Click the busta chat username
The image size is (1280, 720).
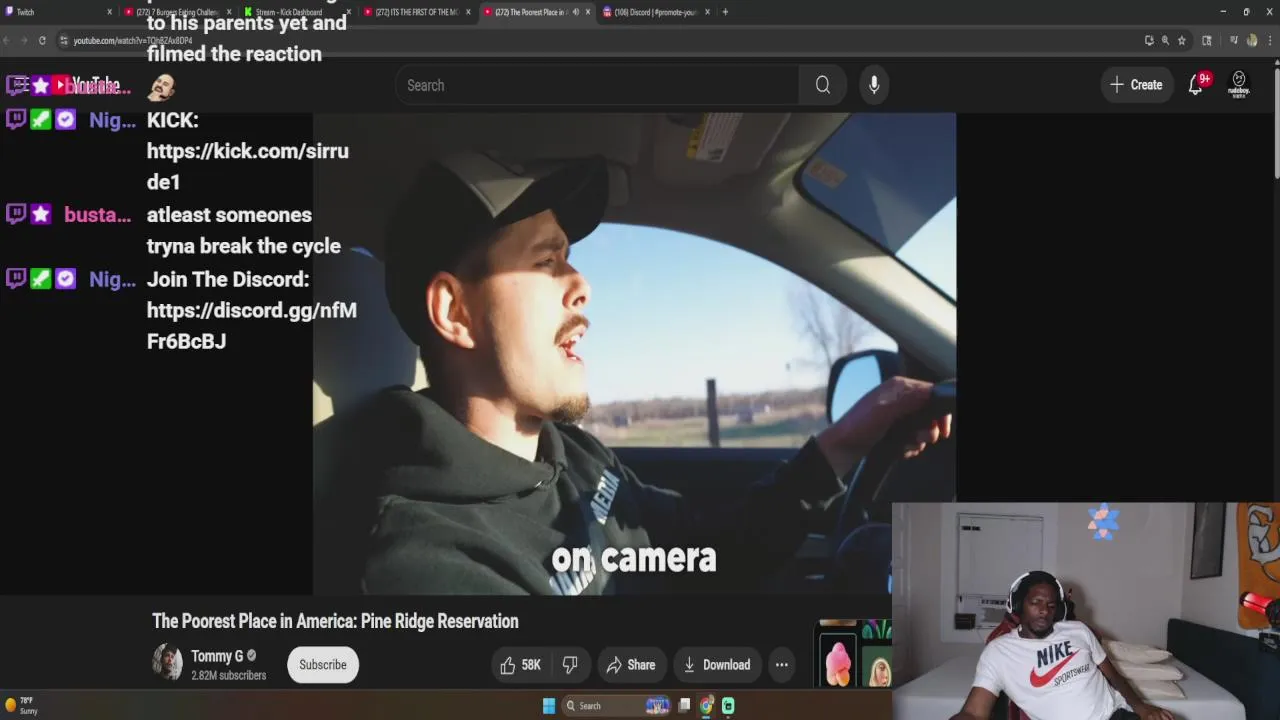(97, 215)
